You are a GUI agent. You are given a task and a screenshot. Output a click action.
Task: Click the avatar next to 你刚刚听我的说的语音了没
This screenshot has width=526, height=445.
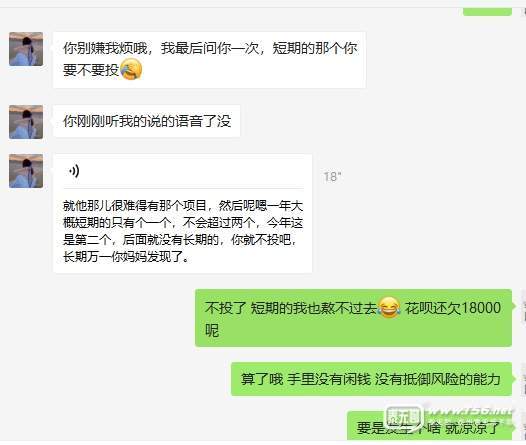click(26, 122)
